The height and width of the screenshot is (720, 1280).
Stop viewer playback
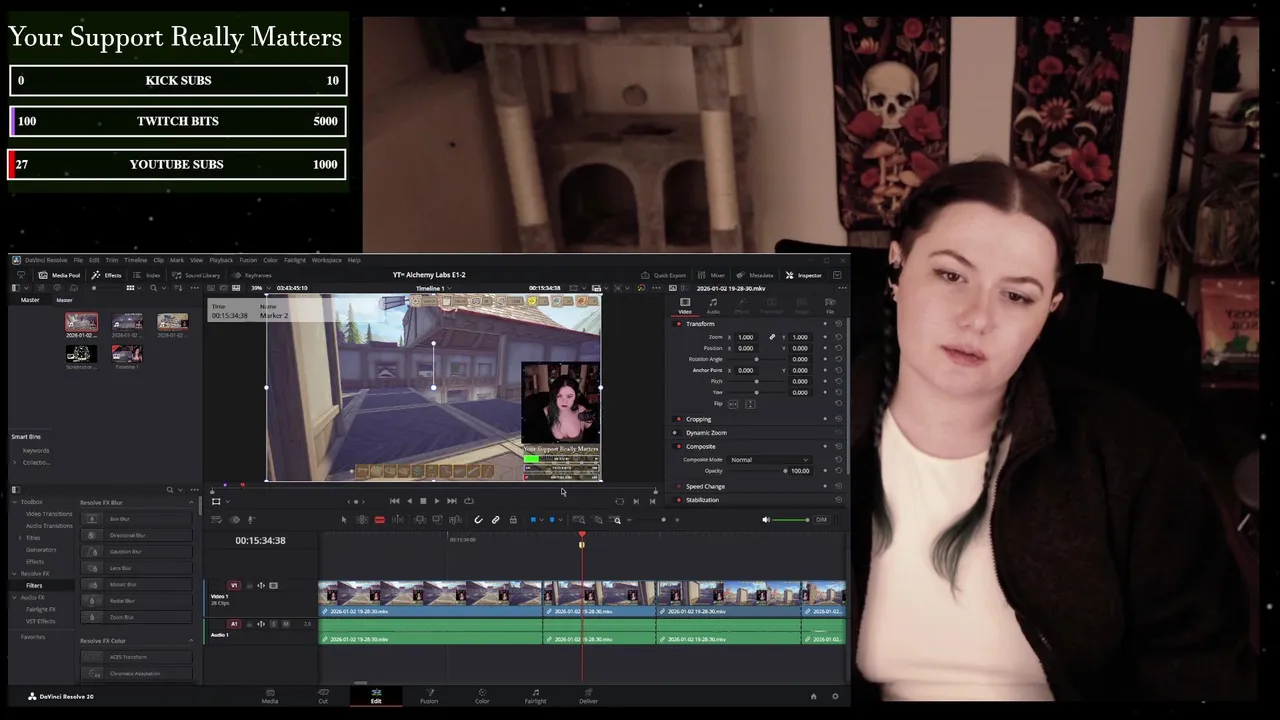pos(423,501)
